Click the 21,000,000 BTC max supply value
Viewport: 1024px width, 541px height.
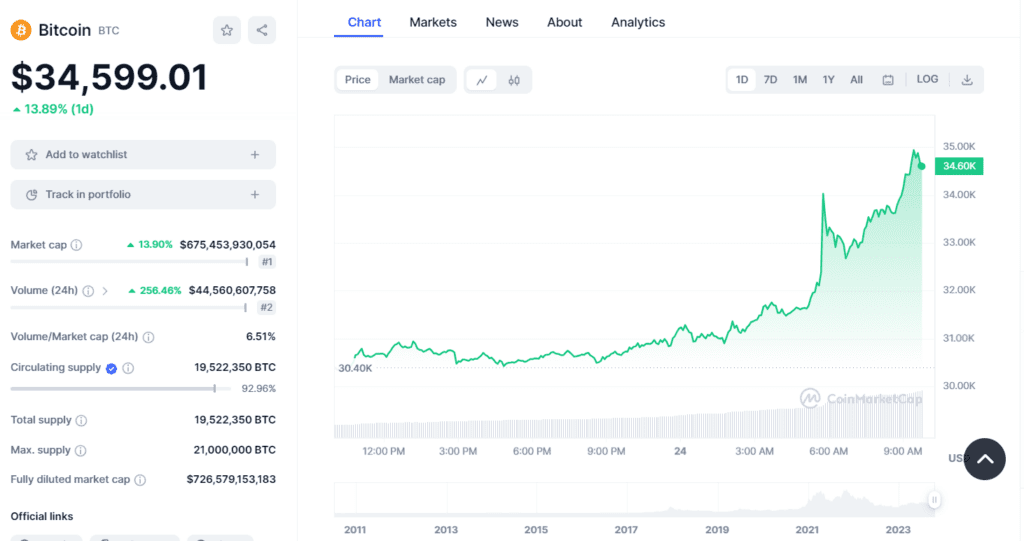point(234,450)
